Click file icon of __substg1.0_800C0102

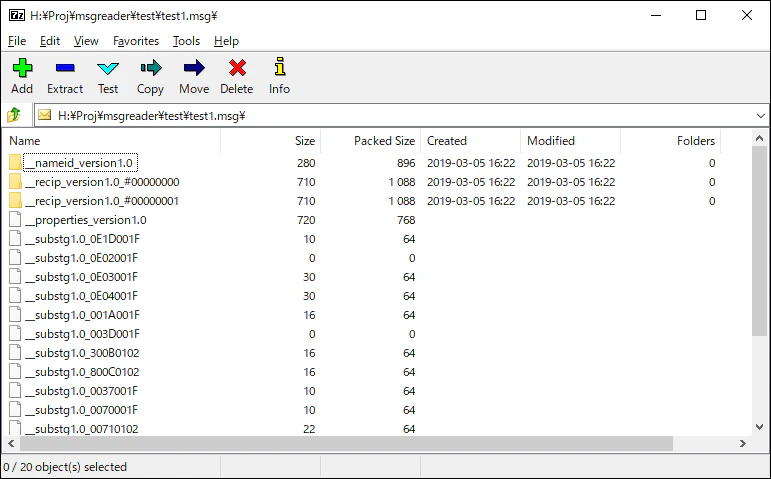(x=15, y=372)
